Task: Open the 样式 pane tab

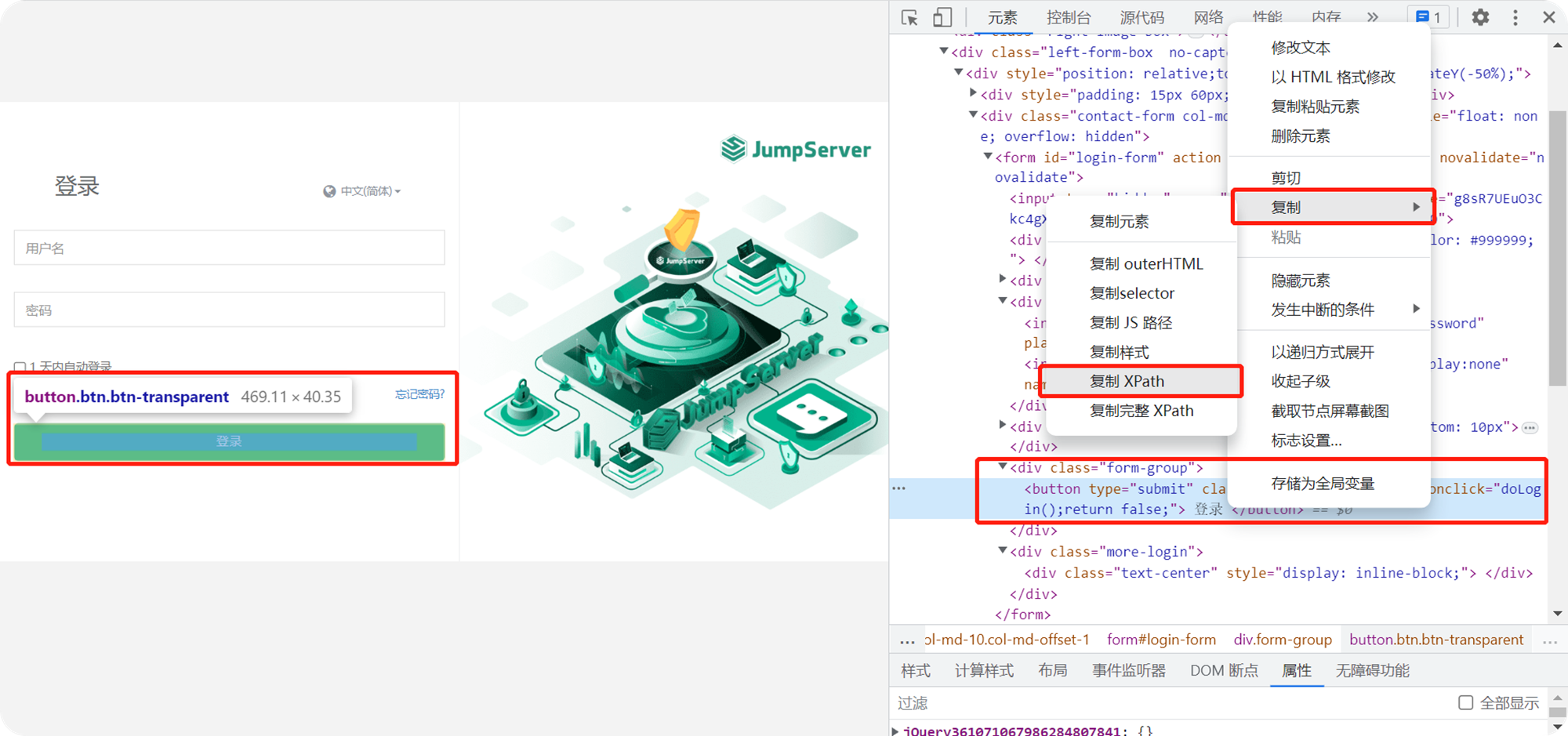Action: pos(916,671)
